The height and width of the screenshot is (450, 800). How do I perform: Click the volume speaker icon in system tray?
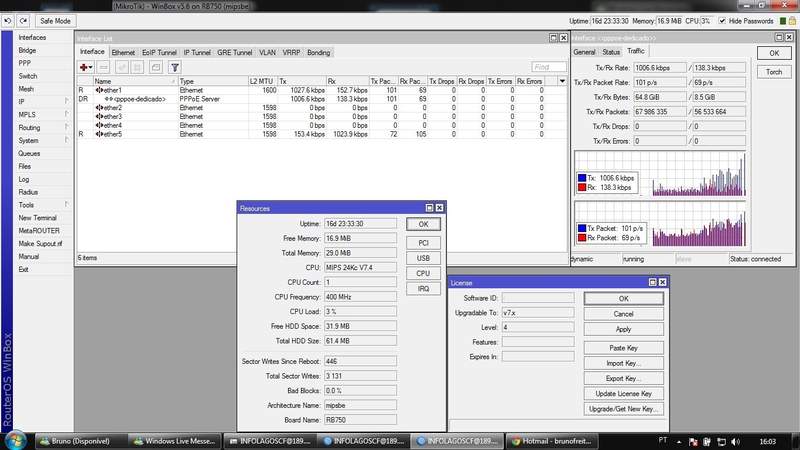coord(735,441)
